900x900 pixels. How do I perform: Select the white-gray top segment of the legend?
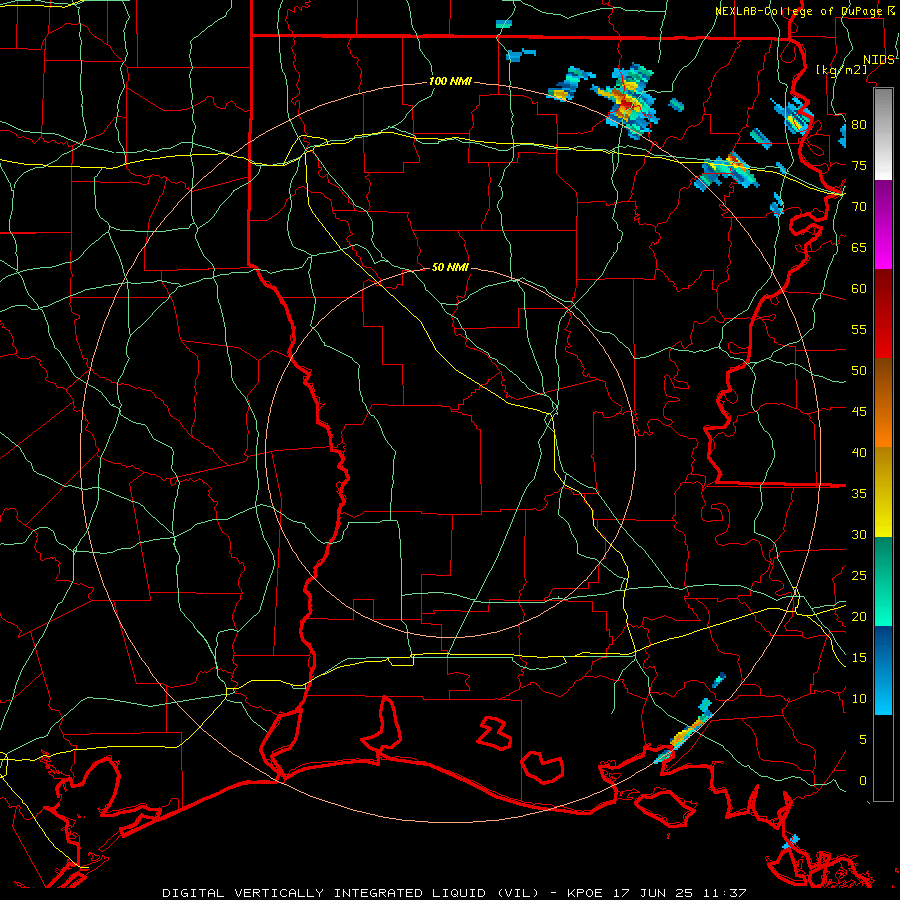883,134
